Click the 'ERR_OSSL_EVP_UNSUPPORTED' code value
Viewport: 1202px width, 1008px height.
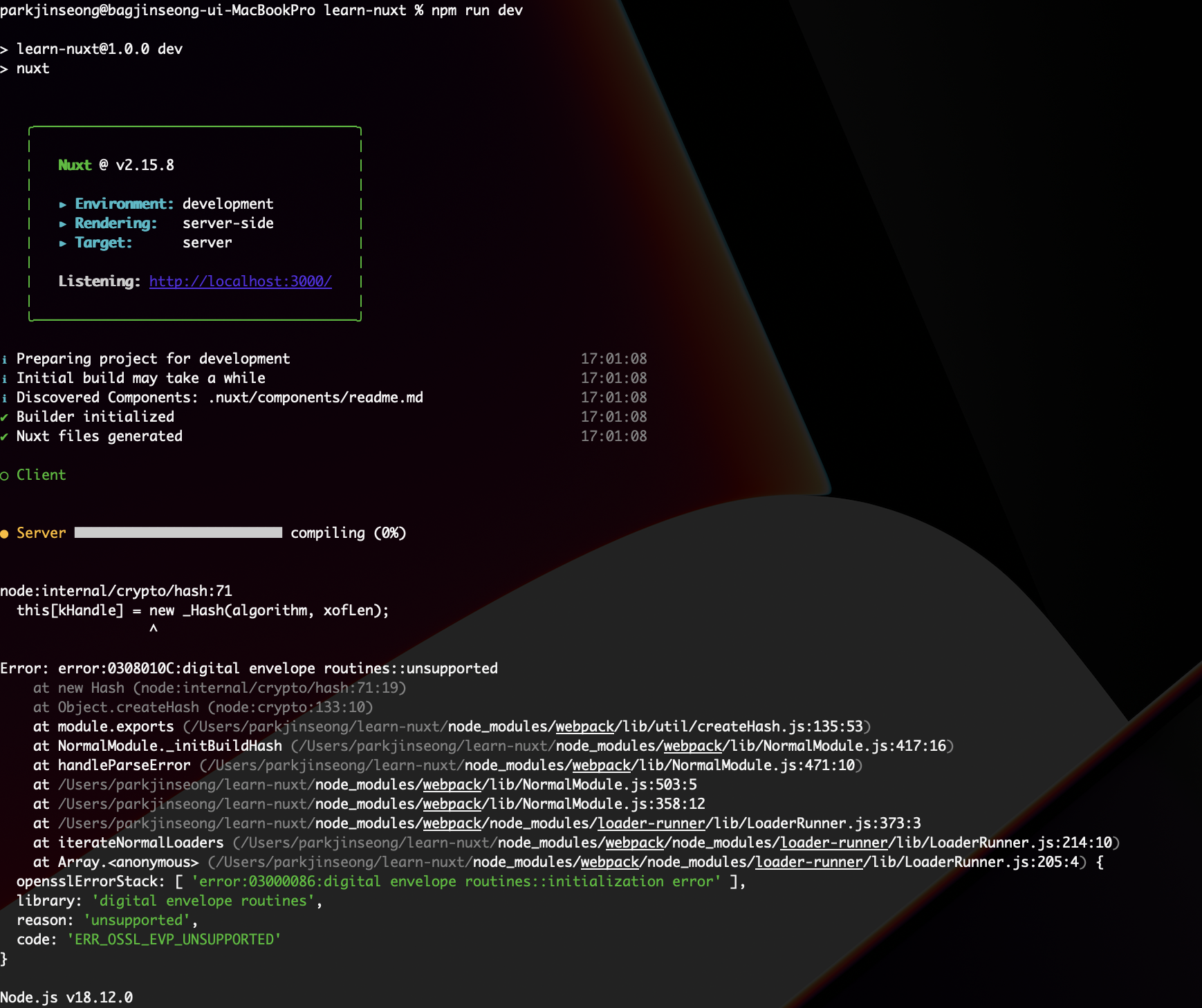174,940
